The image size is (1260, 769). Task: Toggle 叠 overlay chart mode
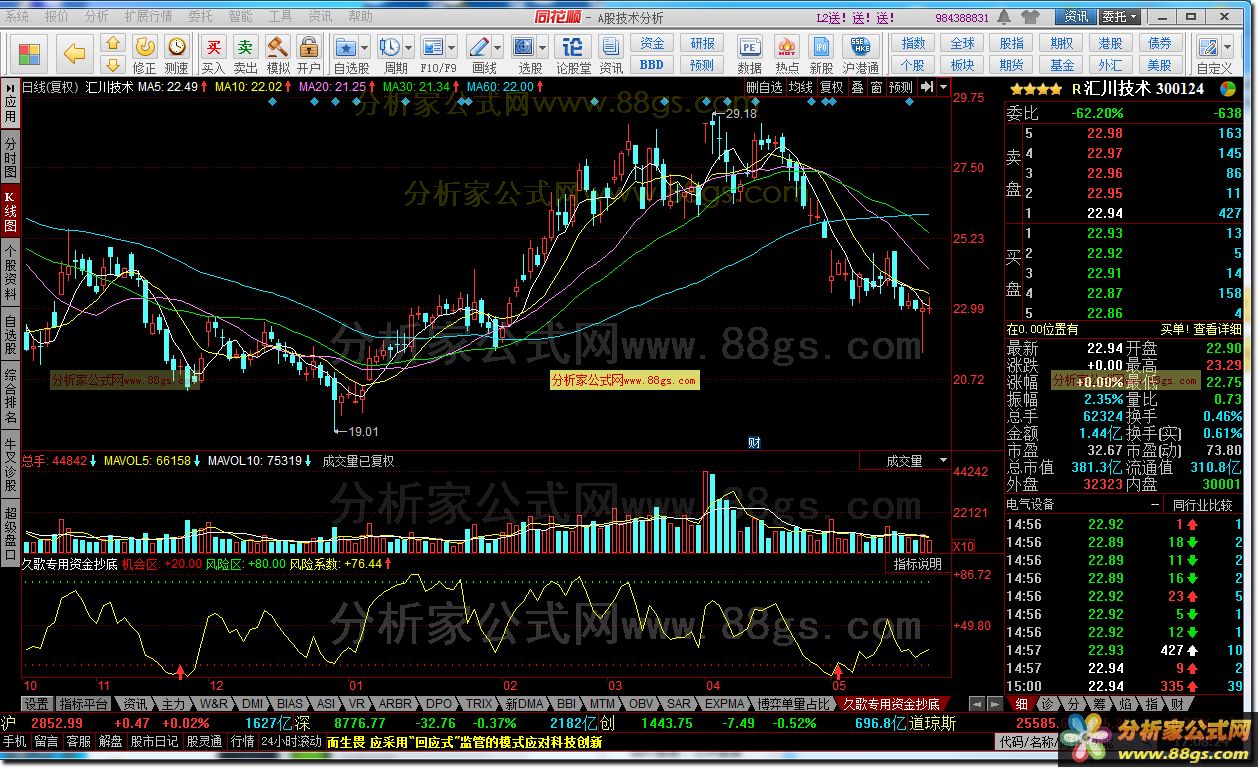click(x=857, y=87)
